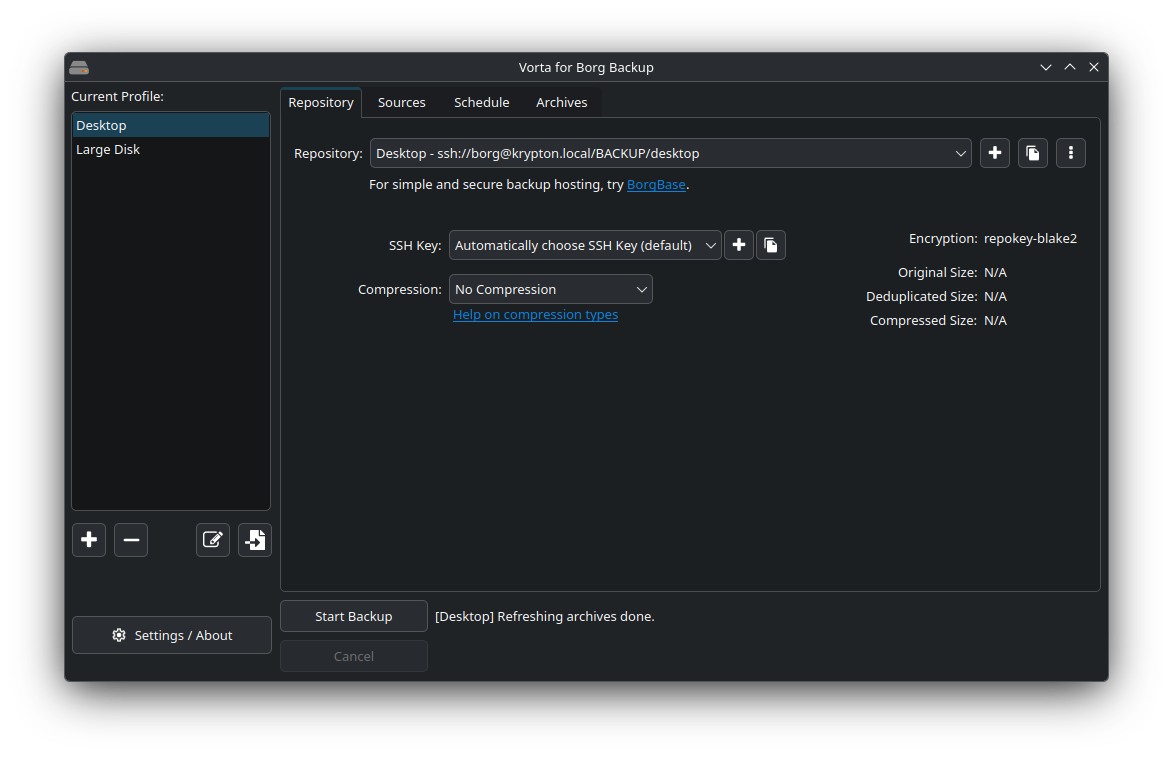Add a new profile using the plus icon
1173x758 pixels.
(x=88, y=539)
